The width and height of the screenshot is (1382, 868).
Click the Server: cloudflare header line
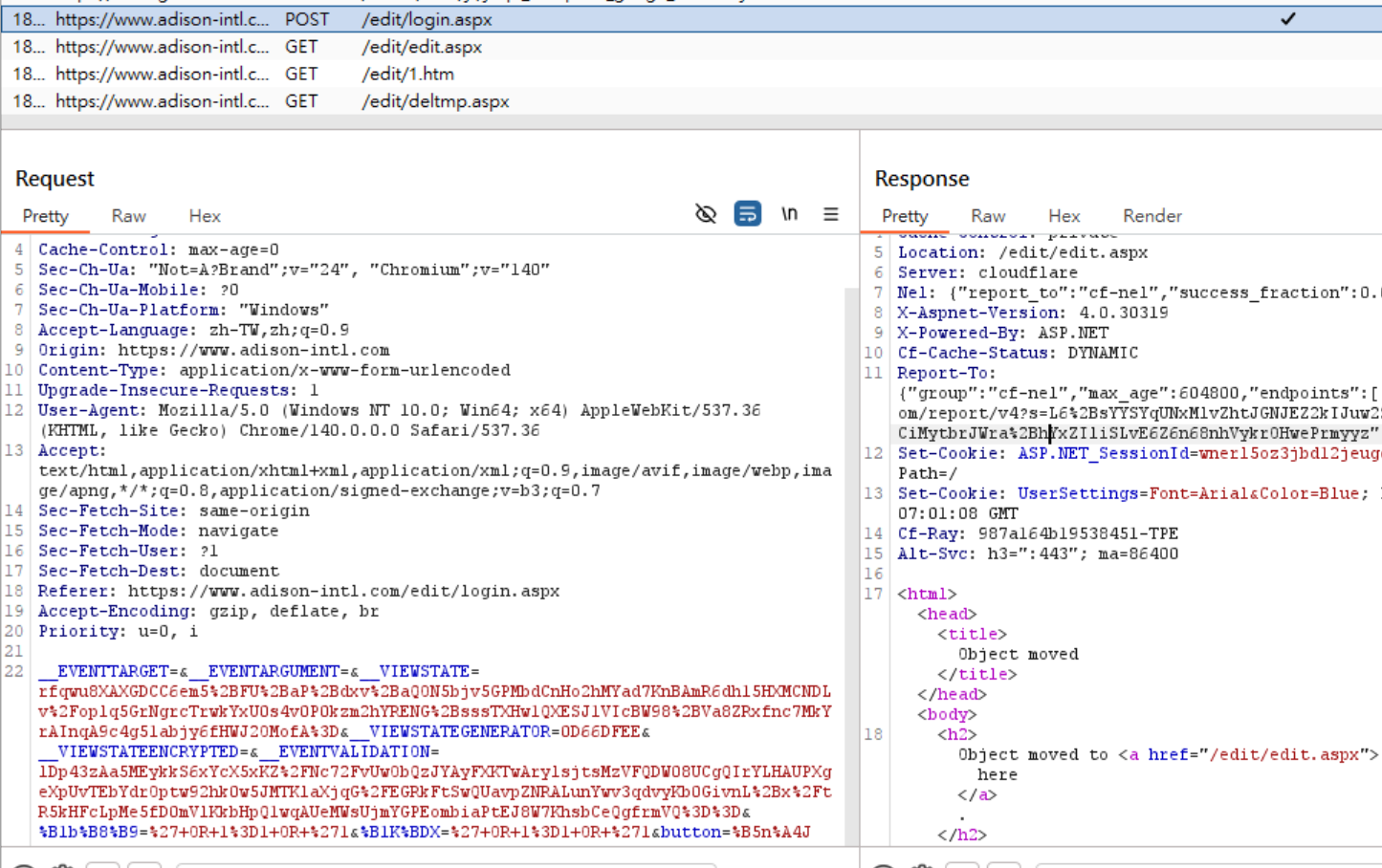pos(987,272)
